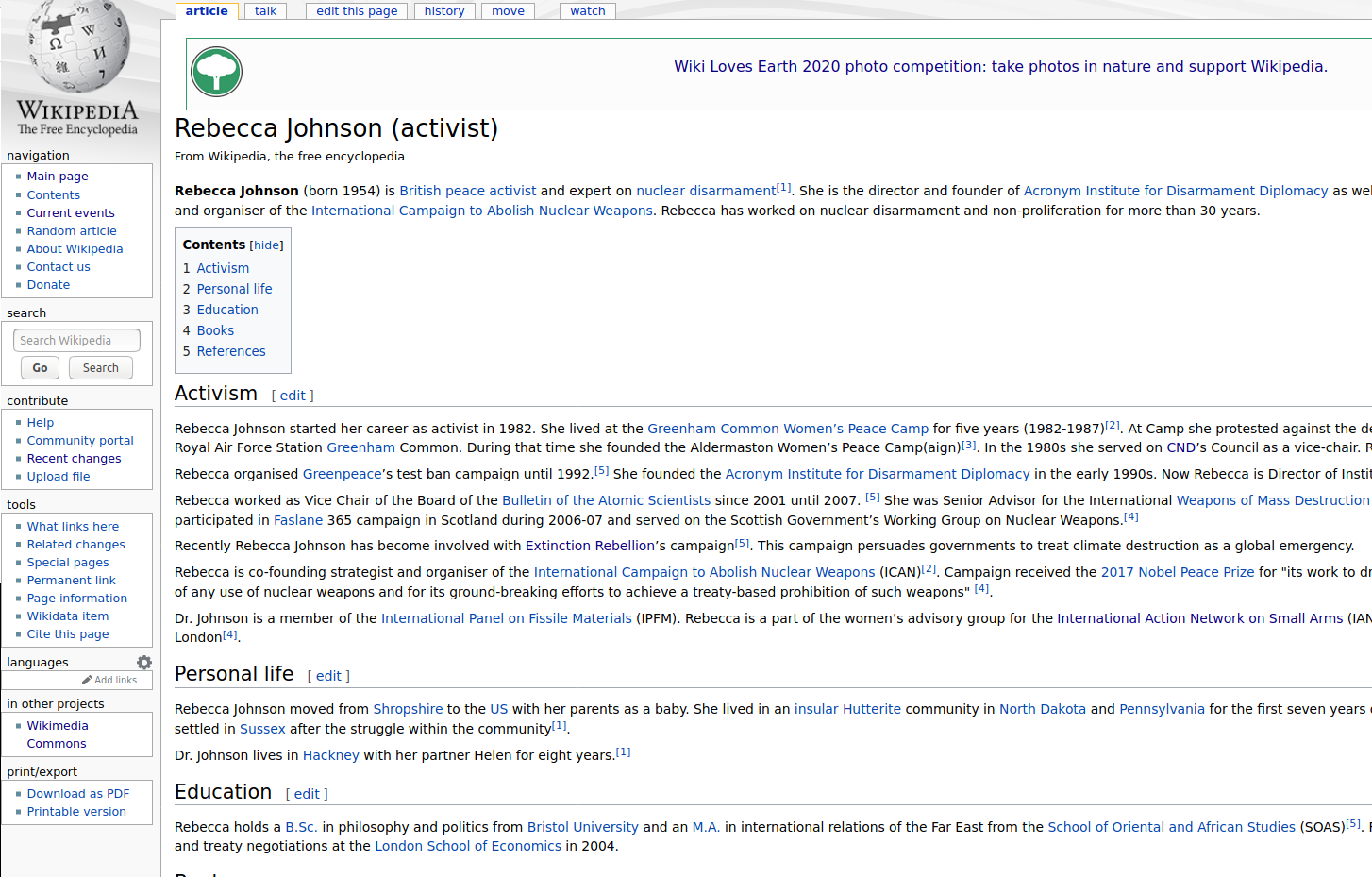The image size is (1372, 877).
Task: Open Recent changes in contribute section
Action: (74, 459)
